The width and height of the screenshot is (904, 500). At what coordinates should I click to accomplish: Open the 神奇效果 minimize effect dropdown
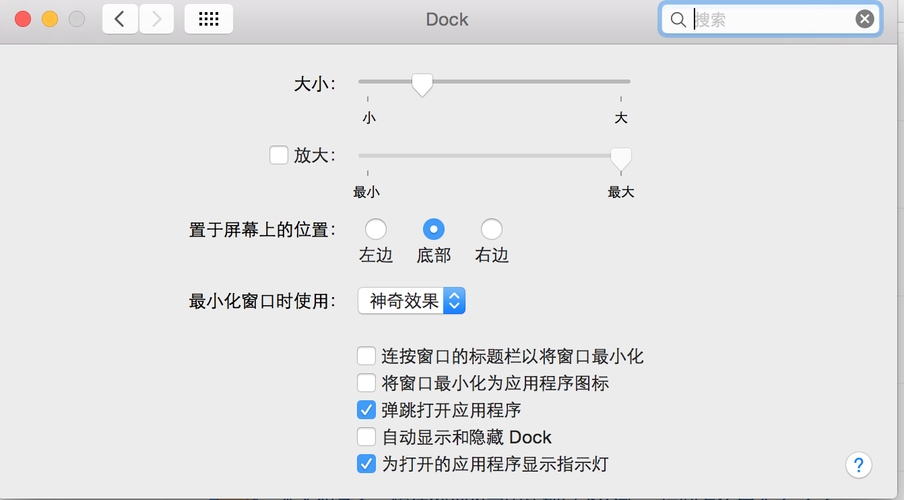tap(412, 300)
